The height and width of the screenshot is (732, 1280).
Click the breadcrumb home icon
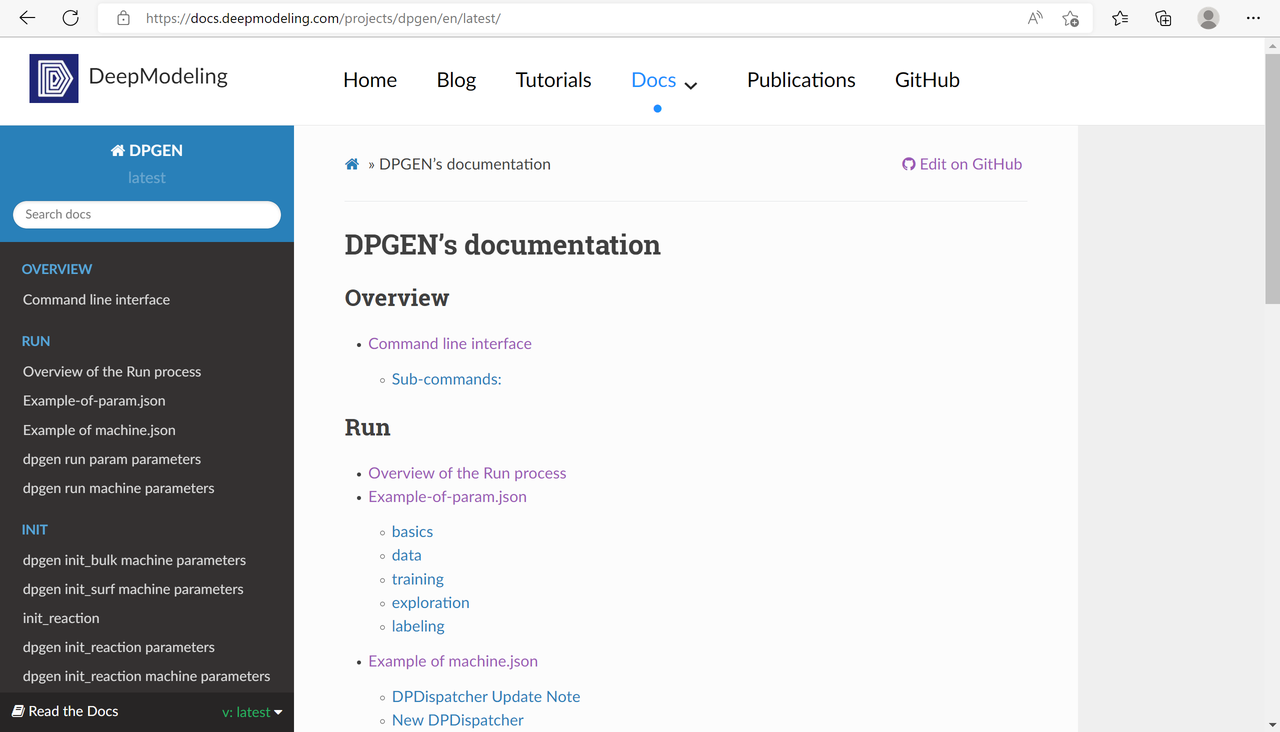[352, 164]
